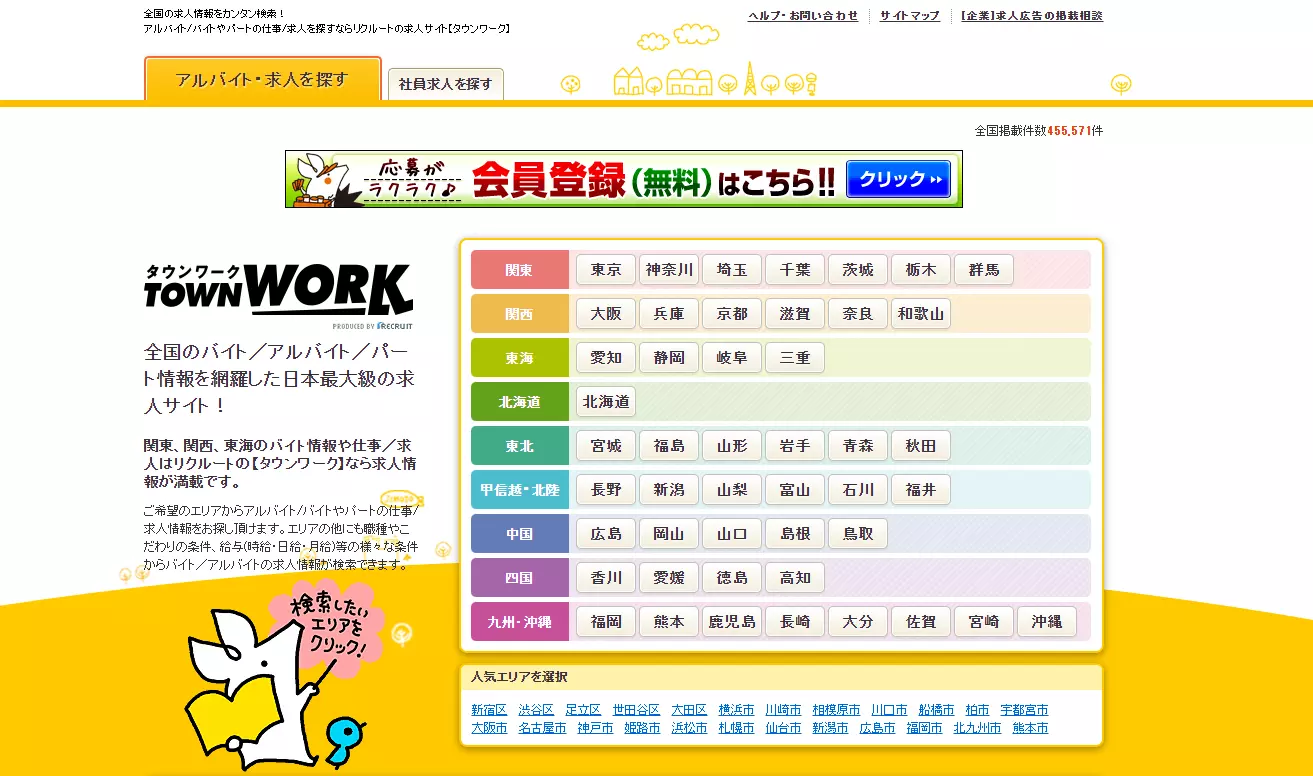The width and height of the screenshot is (1313, 776).
Task: Select 山形 in the 東北 row
Action: [x=732, y=446]
